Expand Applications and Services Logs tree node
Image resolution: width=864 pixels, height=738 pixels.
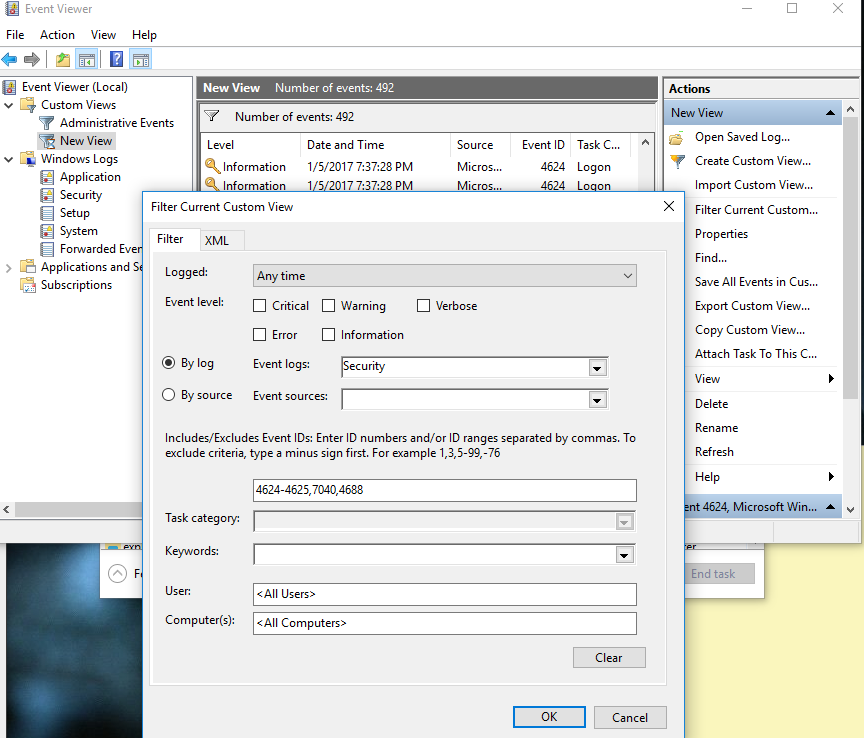pyautogui.click(x=9, y=267)
